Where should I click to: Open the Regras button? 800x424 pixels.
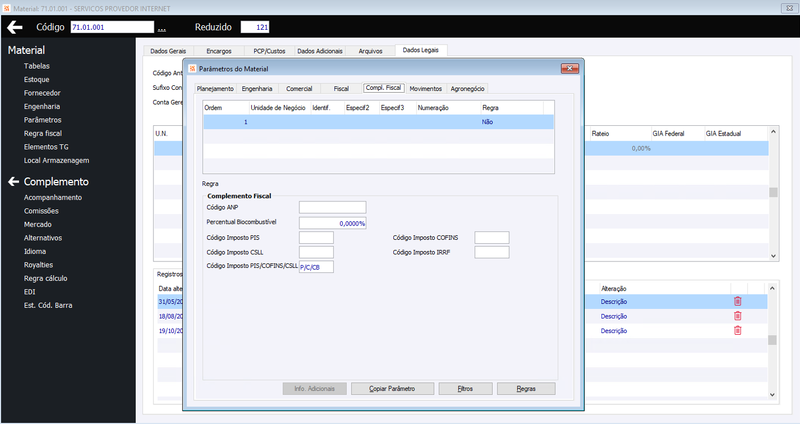click(x=526, y=388)
